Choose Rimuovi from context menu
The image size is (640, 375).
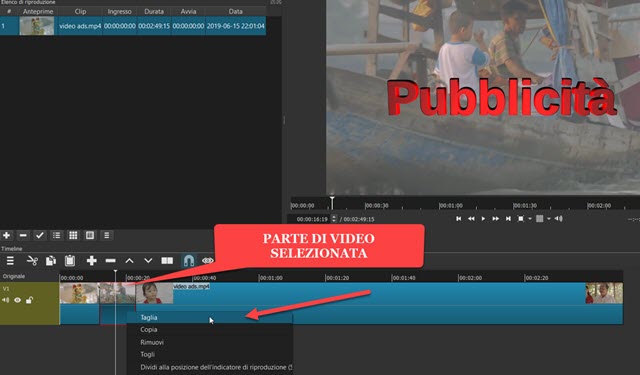(x=210, y=342)
